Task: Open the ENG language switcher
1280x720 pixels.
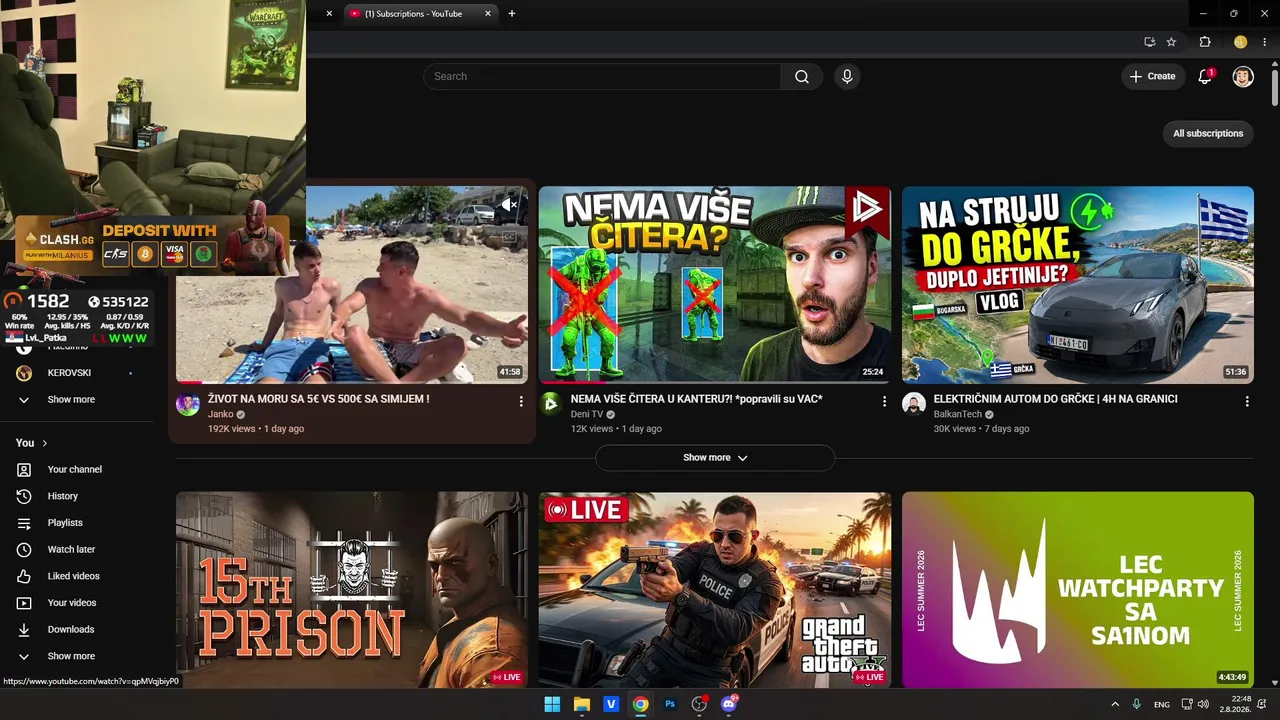Action: [x=1162, y=704]
